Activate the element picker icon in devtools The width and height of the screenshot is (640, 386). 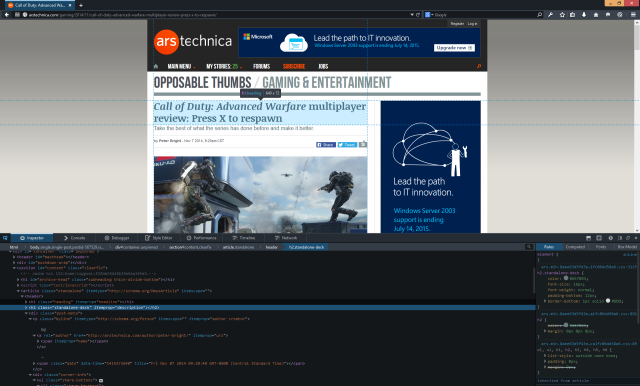click(5, 238)
